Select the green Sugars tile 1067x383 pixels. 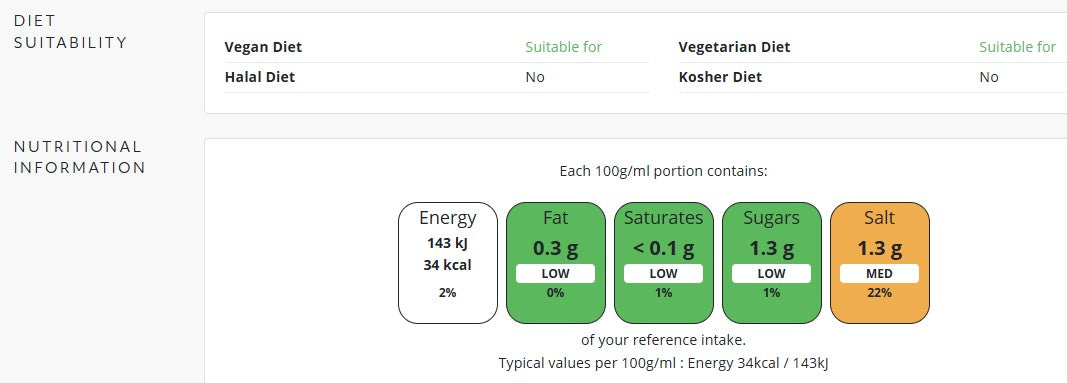coord(772,263)
